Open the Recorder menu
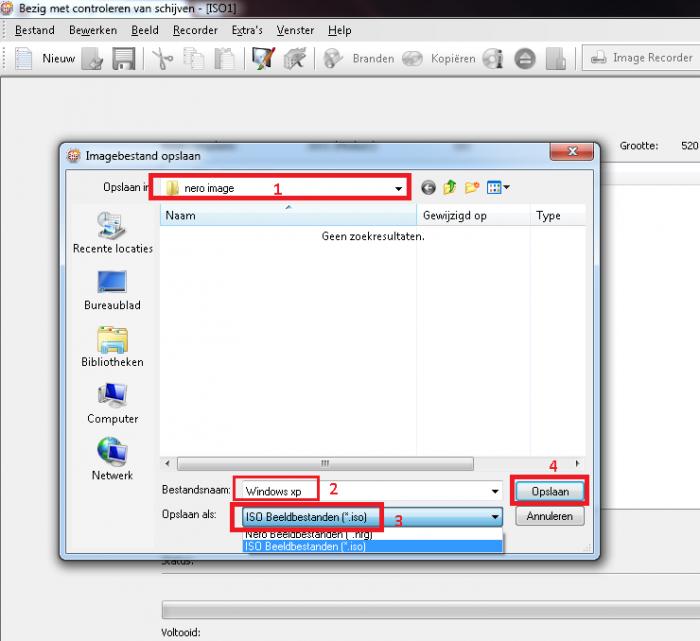Image resolution: width=700 pixels, height=641 pixels. 195,30
